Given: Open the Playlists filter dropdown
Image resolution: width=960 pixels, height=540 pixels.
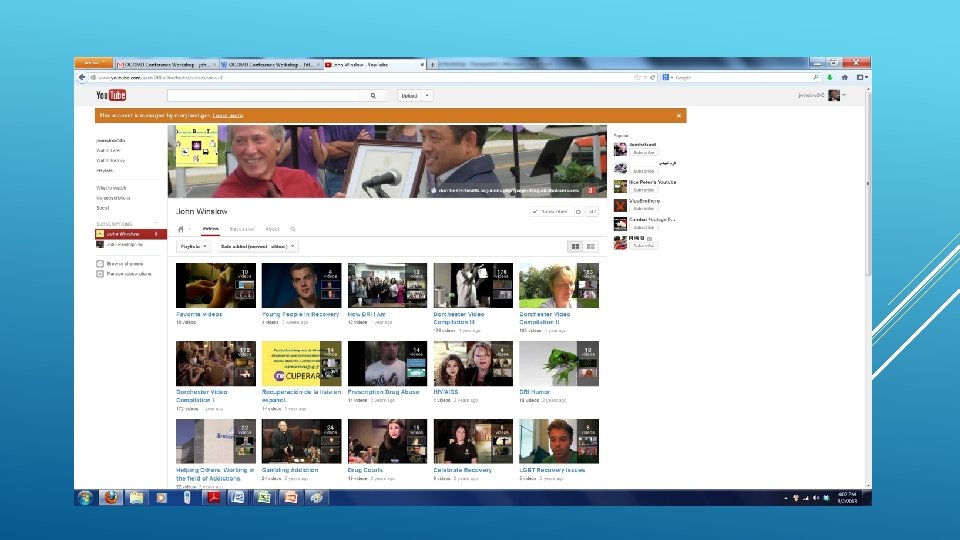Looking at the screenshot, I should tap(193, 246).
